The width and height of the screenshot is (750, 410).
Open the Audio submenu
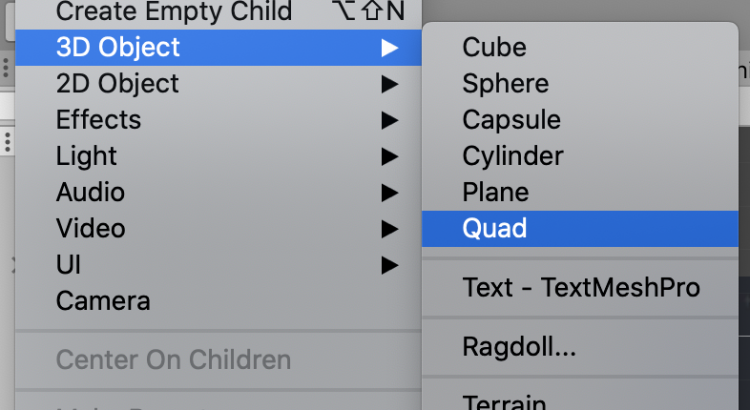91,192
